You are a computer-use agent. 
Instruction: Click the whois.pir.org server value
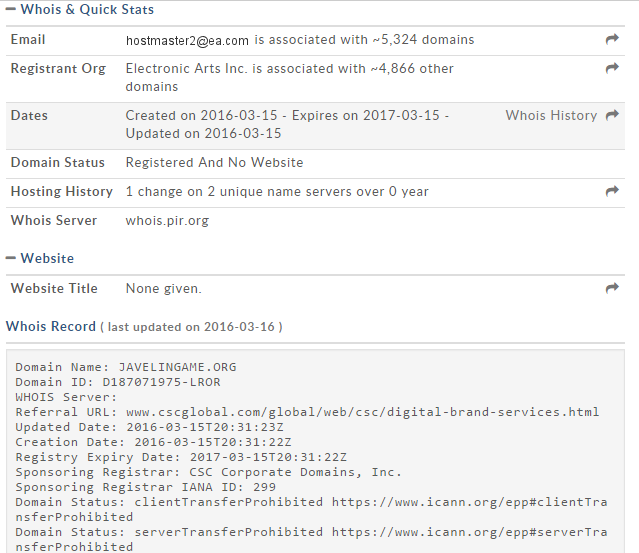click(x=167, y=220)
